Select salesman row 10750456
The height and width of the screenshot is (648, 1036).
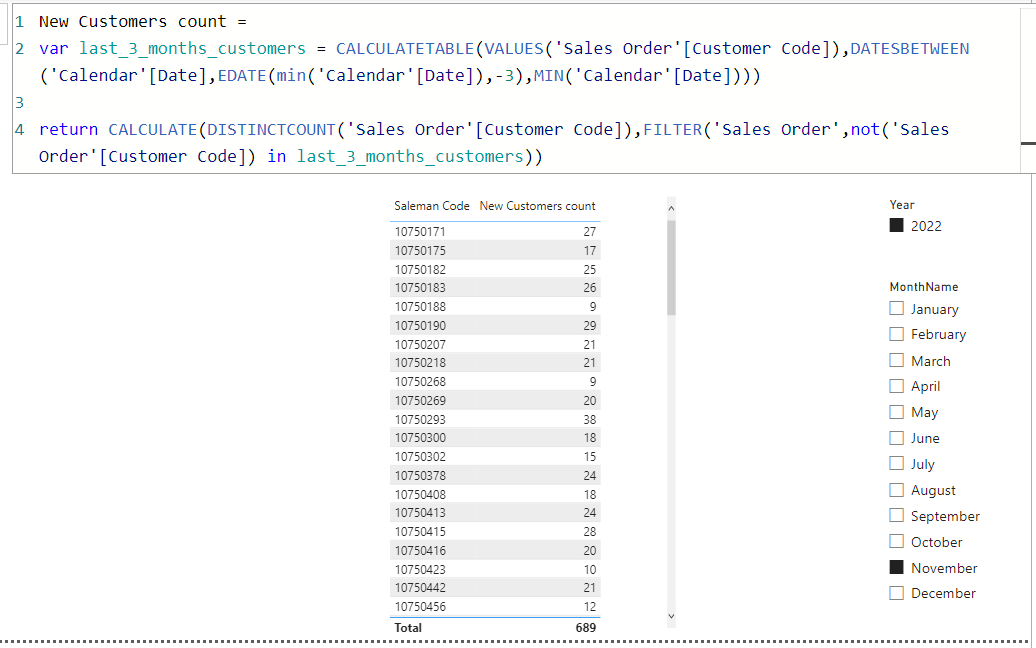495,607
